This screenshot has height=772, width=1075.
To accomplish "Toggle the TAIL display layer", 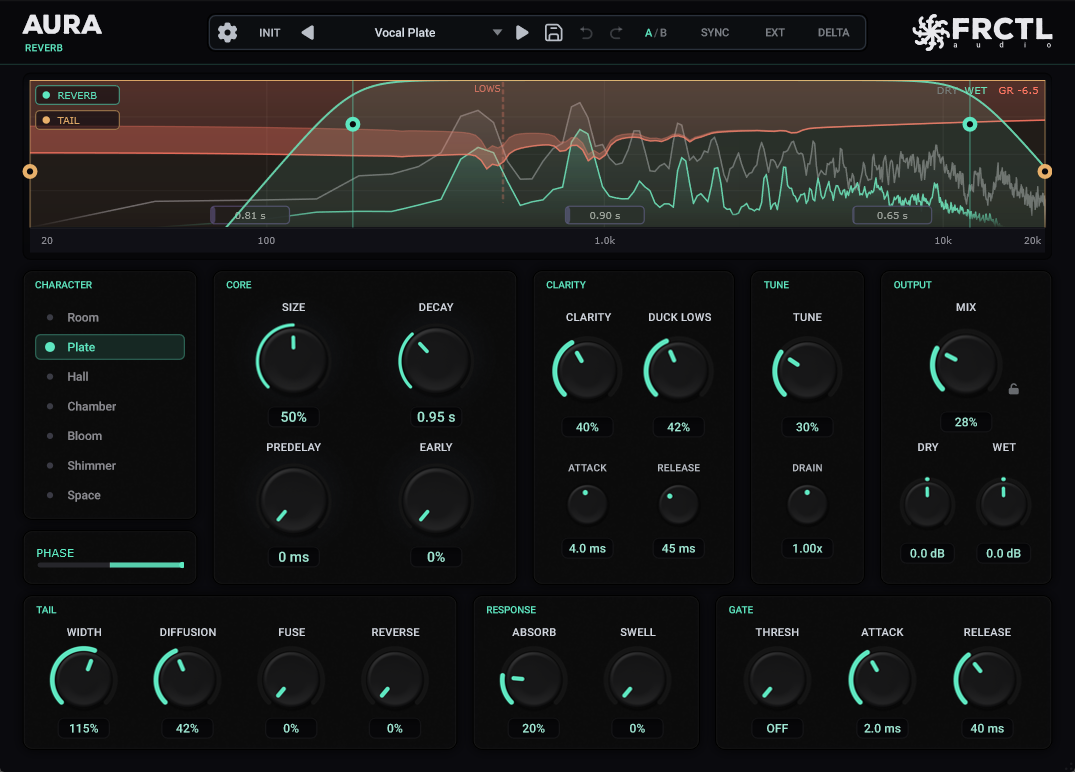I will coord(77,120).
